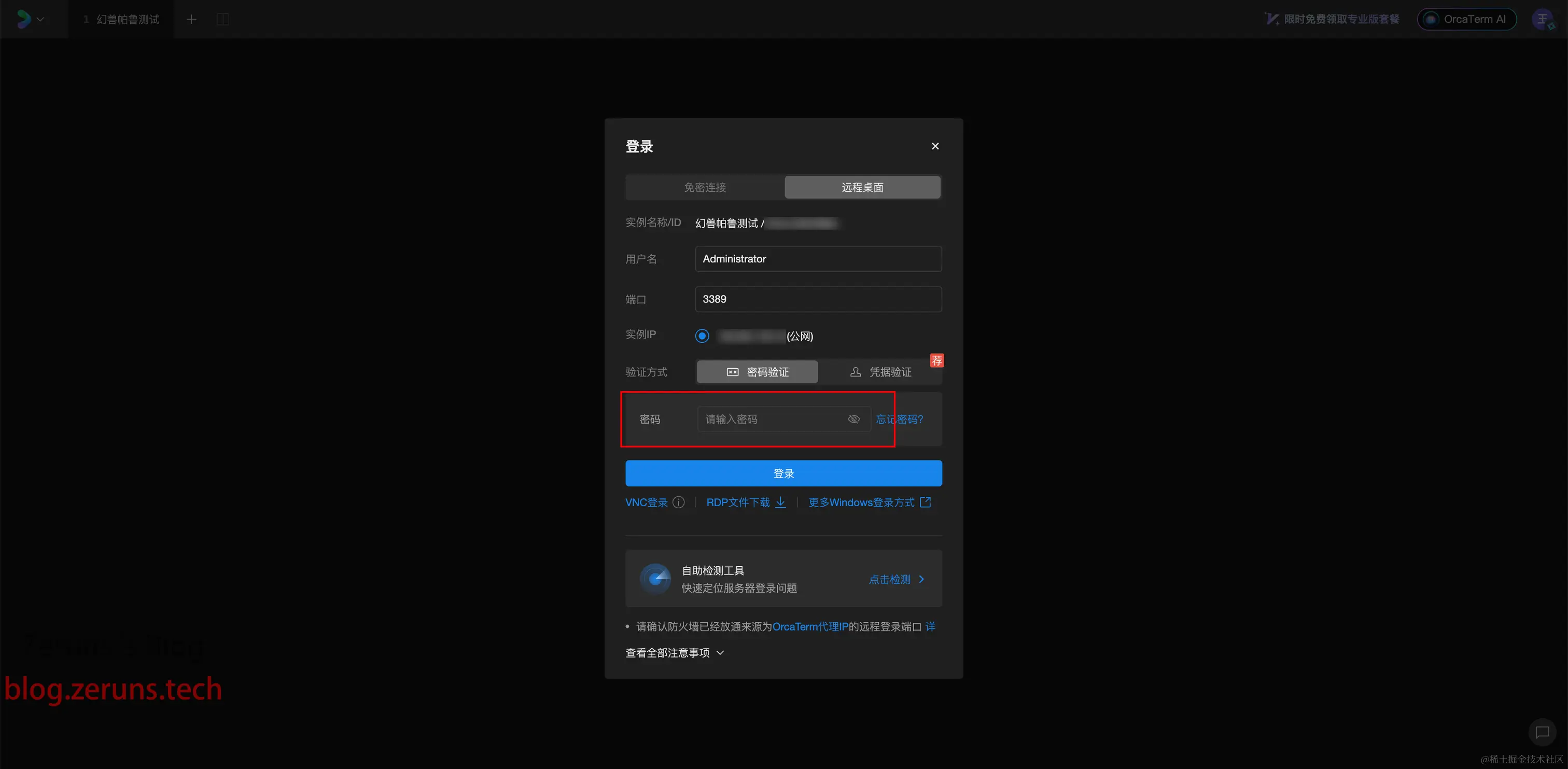Click the RDP file download arrow icon
Viewport: 1568px width, 769px height.
coord(780,502)
